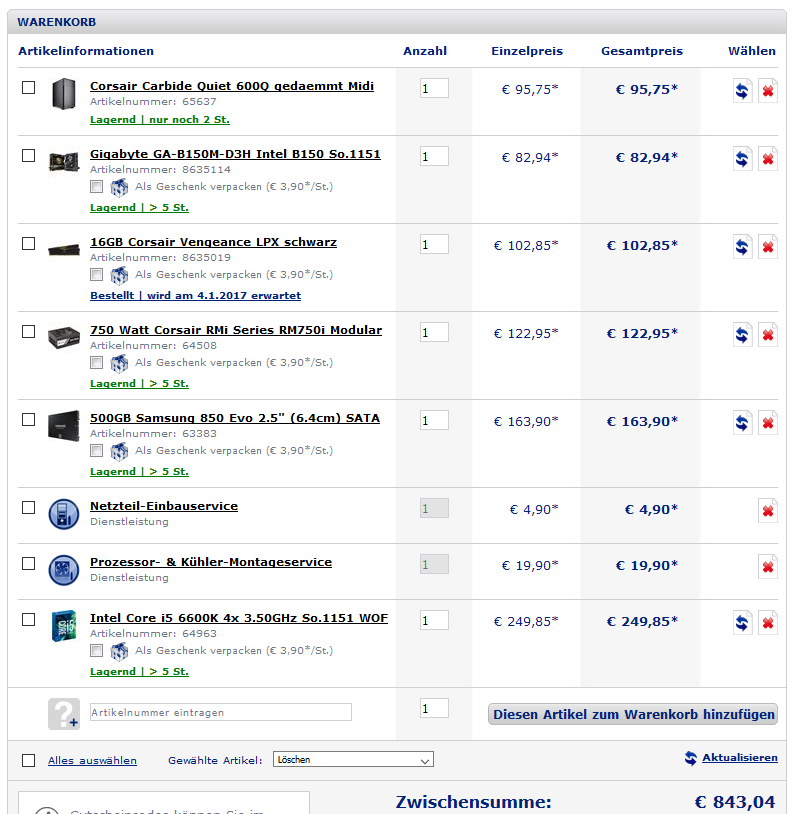Delete Corsair Carbide Quiet 600Q with the red X

point(768,91)
